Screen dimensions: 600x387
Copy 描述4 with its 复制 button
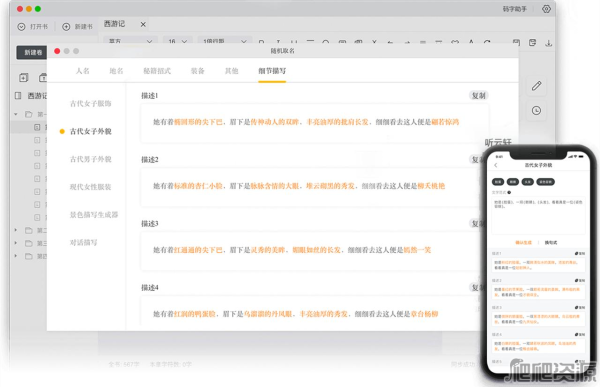[x=476, y=287]
